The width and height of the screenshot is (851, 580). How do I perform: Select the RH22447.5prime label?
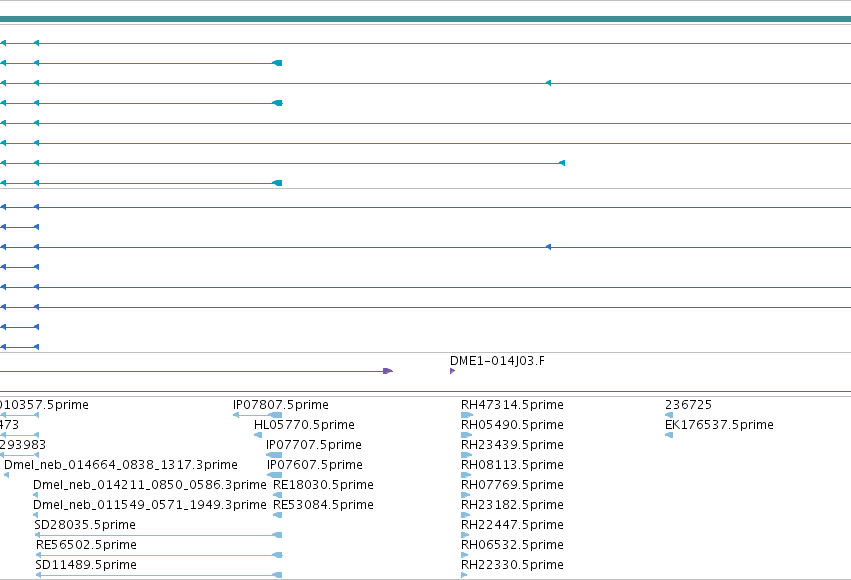[x=512, y=525]
